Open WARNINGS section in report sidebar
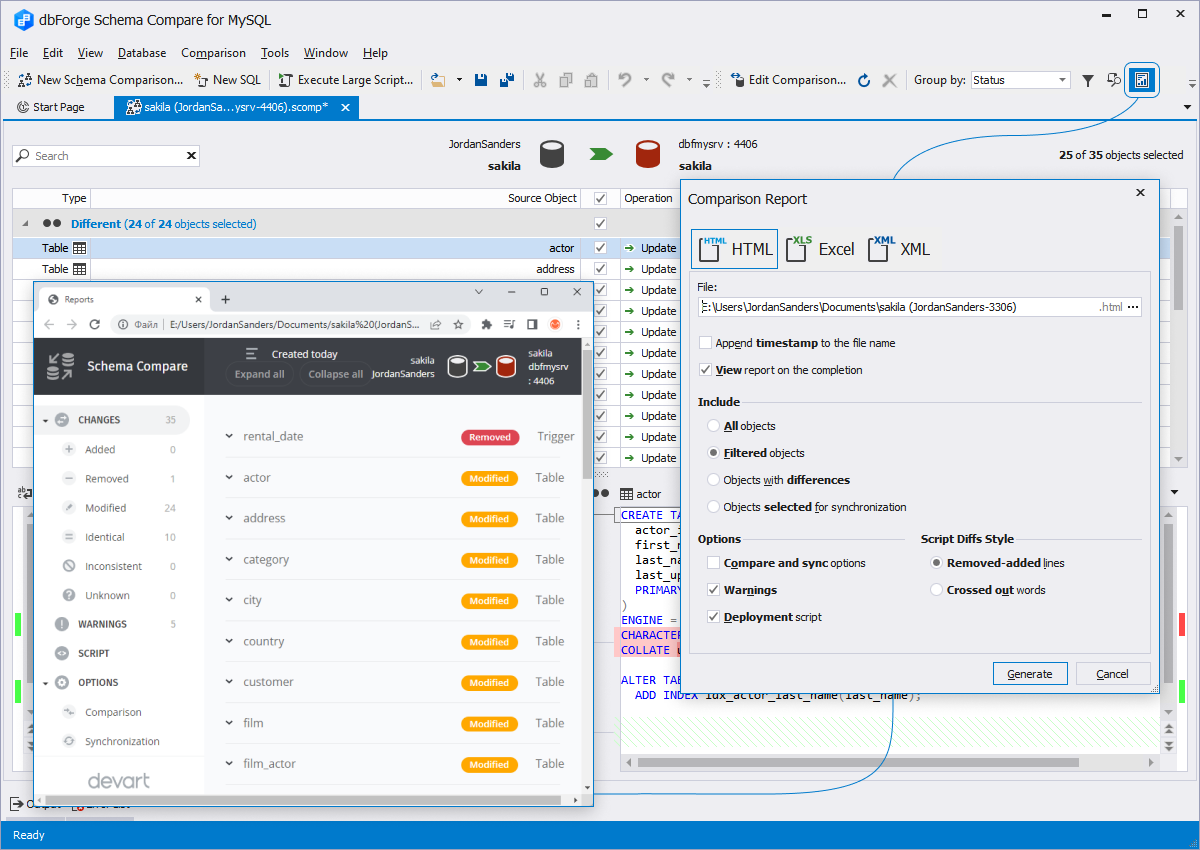 (102, 624)
